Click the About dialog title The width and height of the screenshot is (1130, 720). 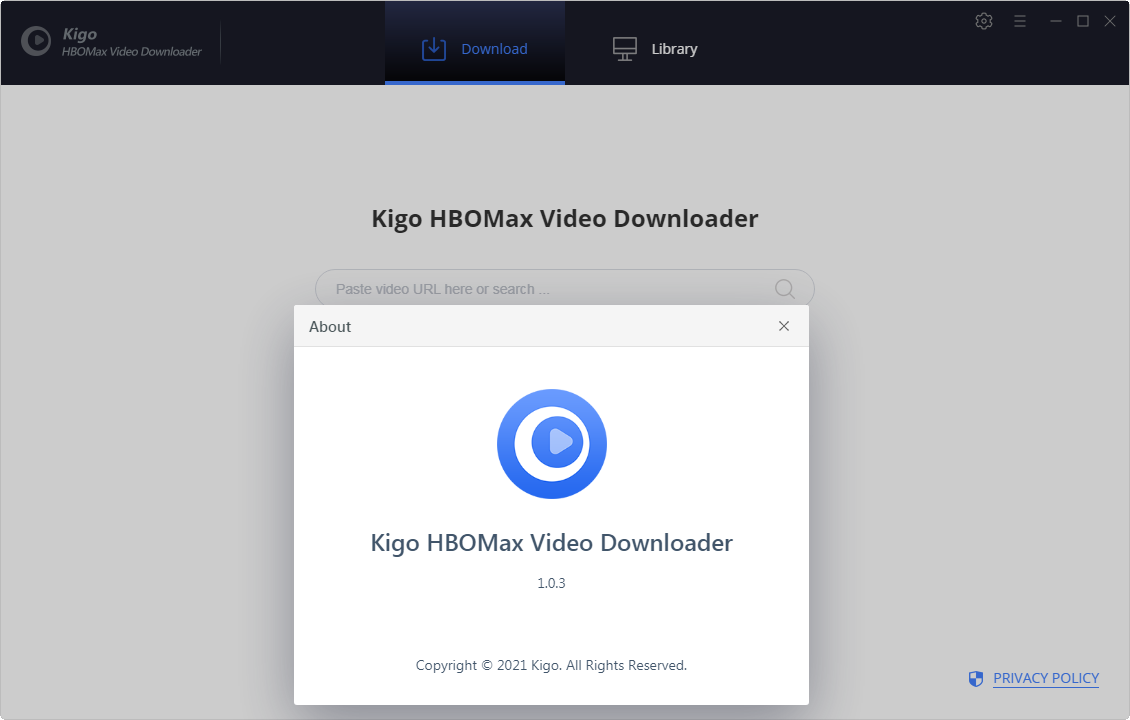(330, 326)
